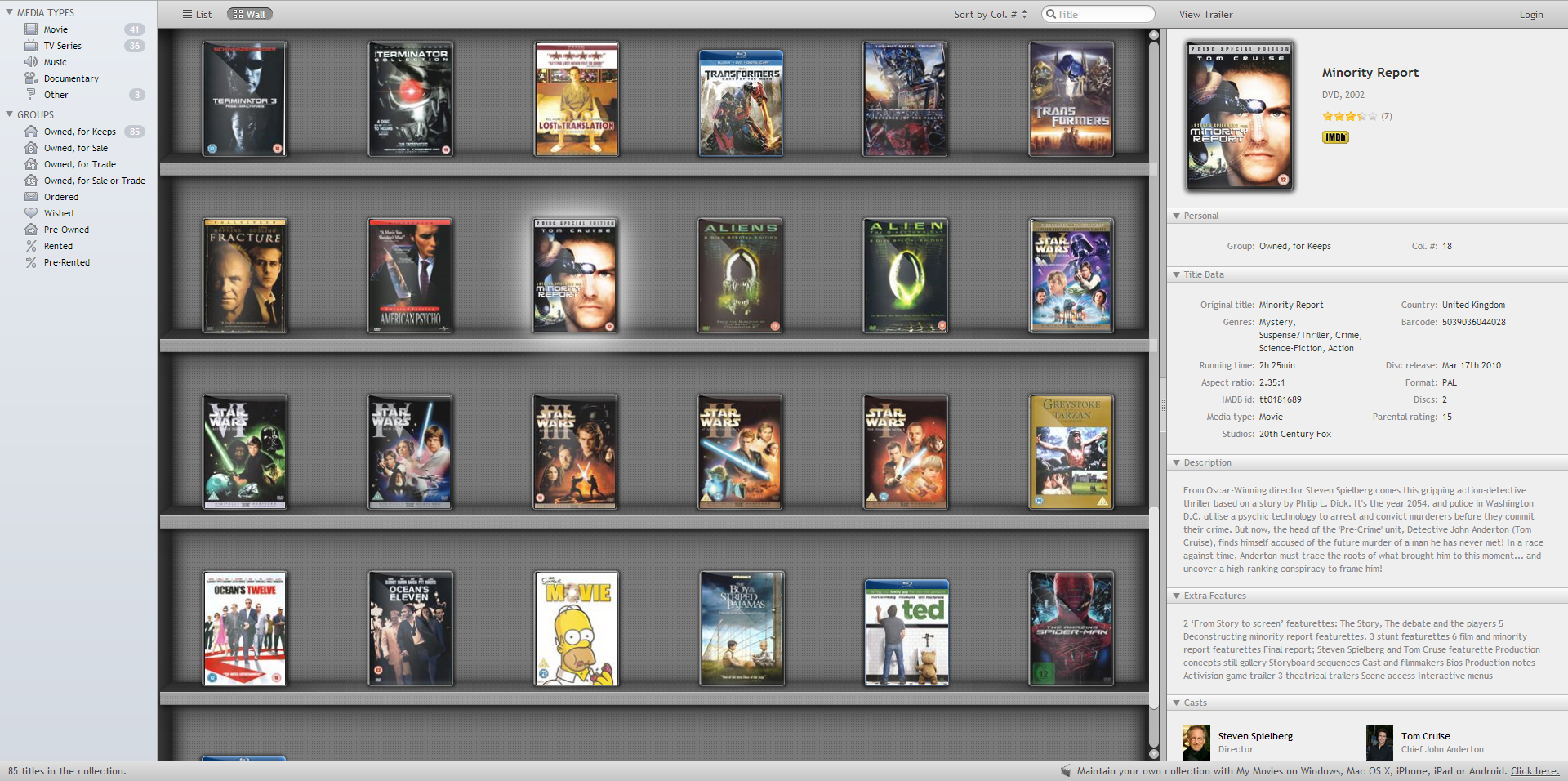
Task: Collapse the Extra Features section
Action: 1176,596
